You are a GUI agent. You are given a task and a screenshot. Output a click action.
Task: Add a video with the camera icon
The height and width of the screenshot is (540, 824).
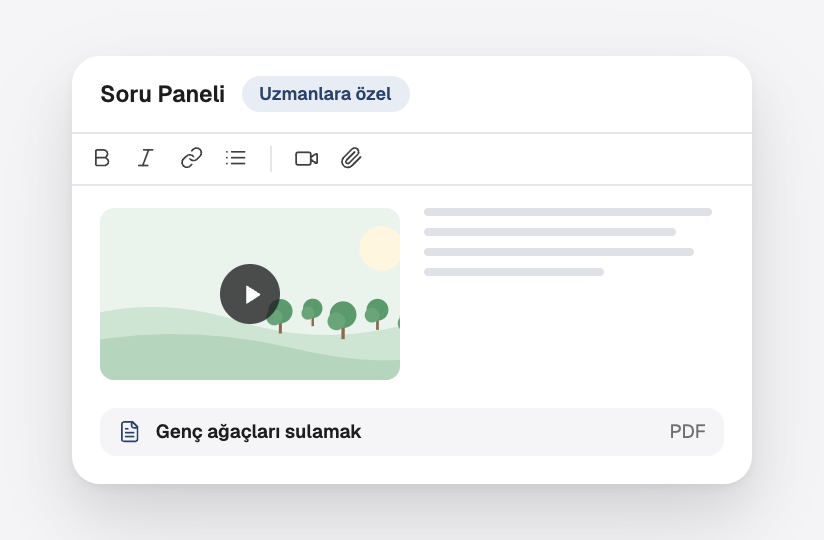(x=306, y=159)
